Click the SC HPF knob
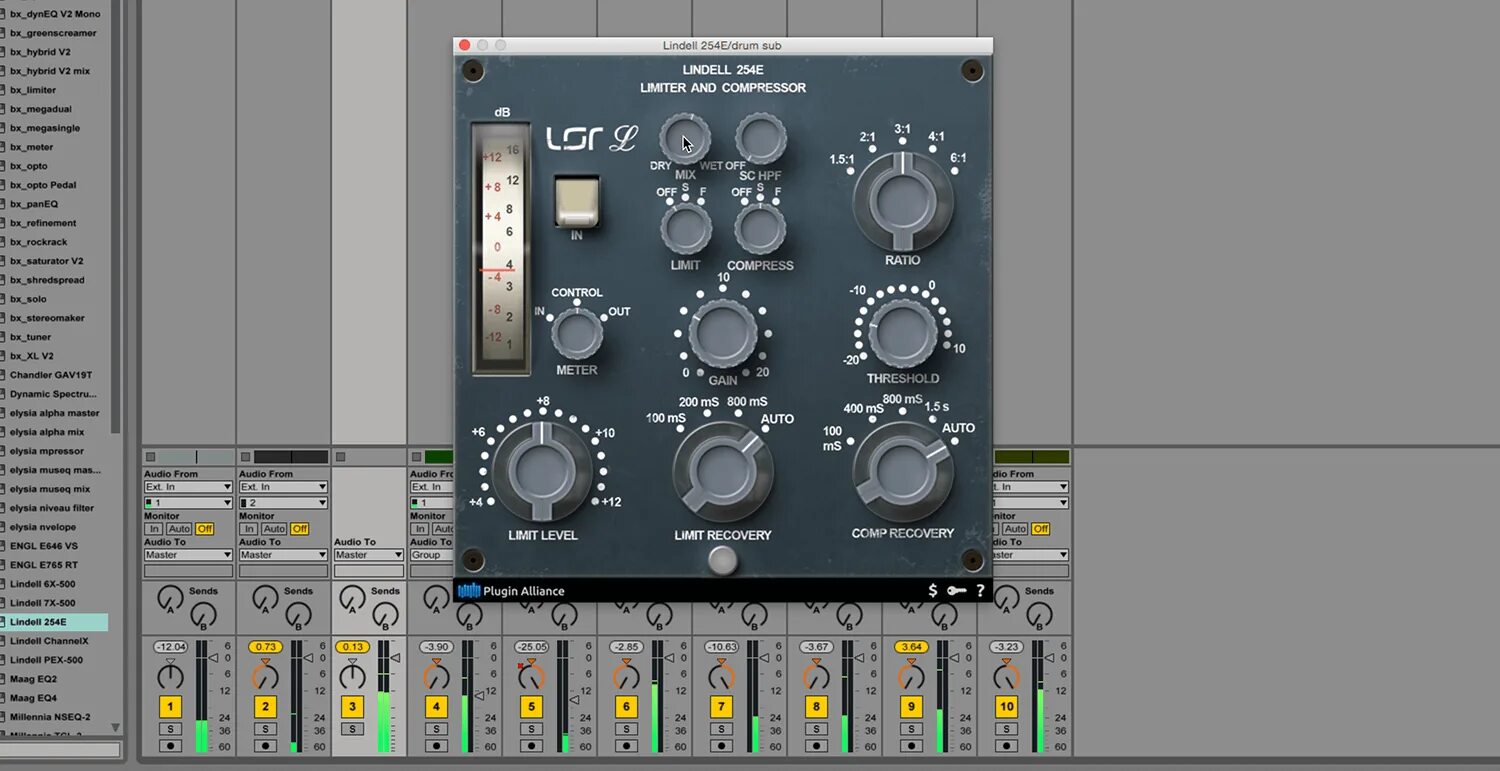Image resolution: width=1500 pixels, height=771 pixels. click(761, 139)
